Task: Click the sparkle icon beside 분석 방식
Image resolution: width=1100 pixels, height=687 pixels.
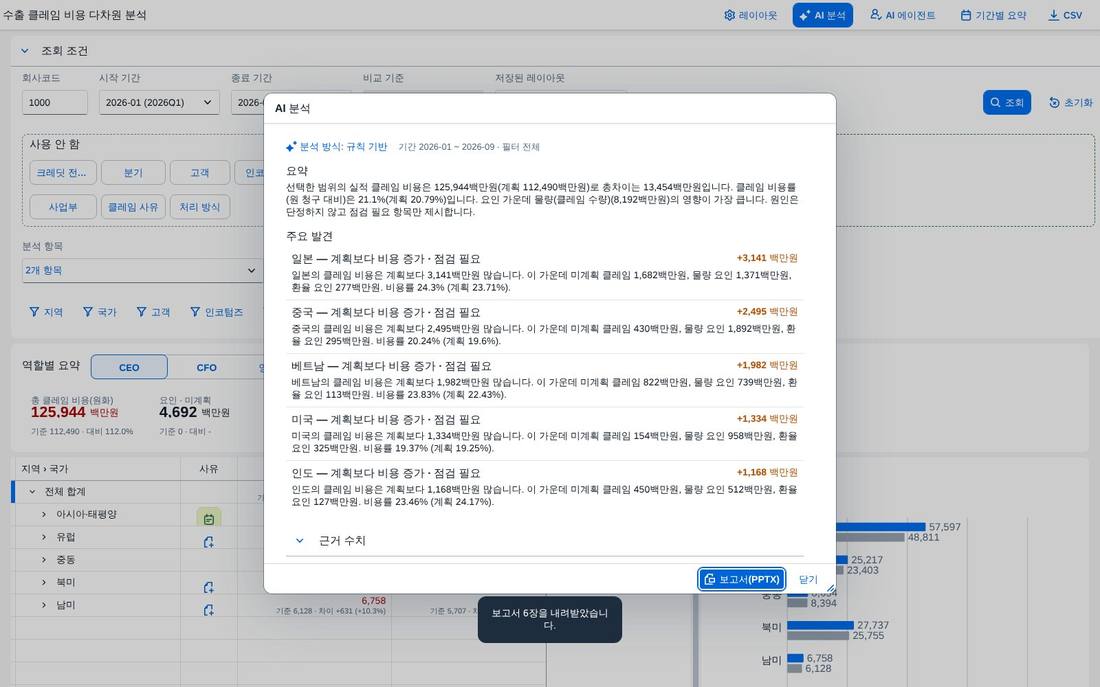Action: click(x=291, y=147)
